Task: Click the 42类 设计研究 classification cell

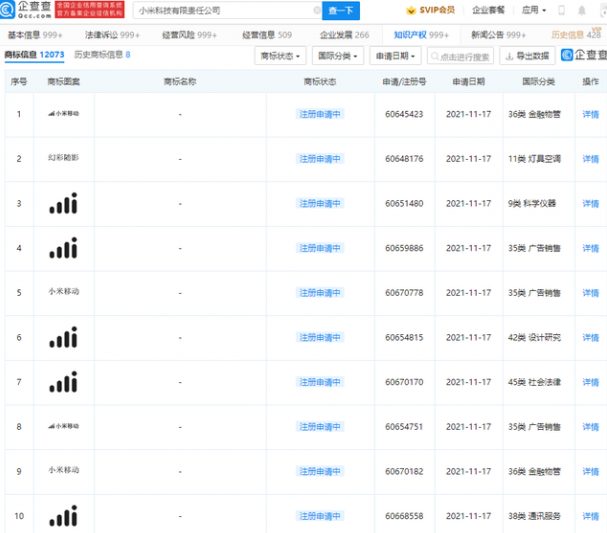Action: click(x=534, y=338)
